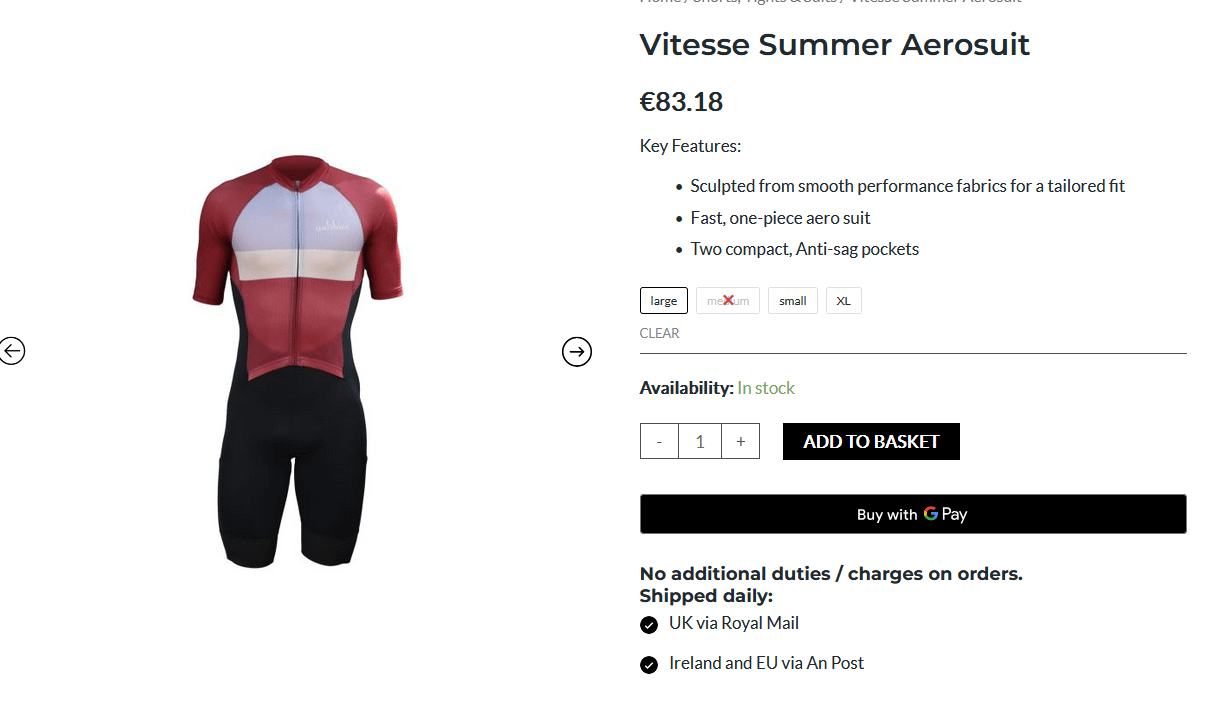Advance to the next product image
Viewport: 1207px width, 702px height.
tap(577, 352)
